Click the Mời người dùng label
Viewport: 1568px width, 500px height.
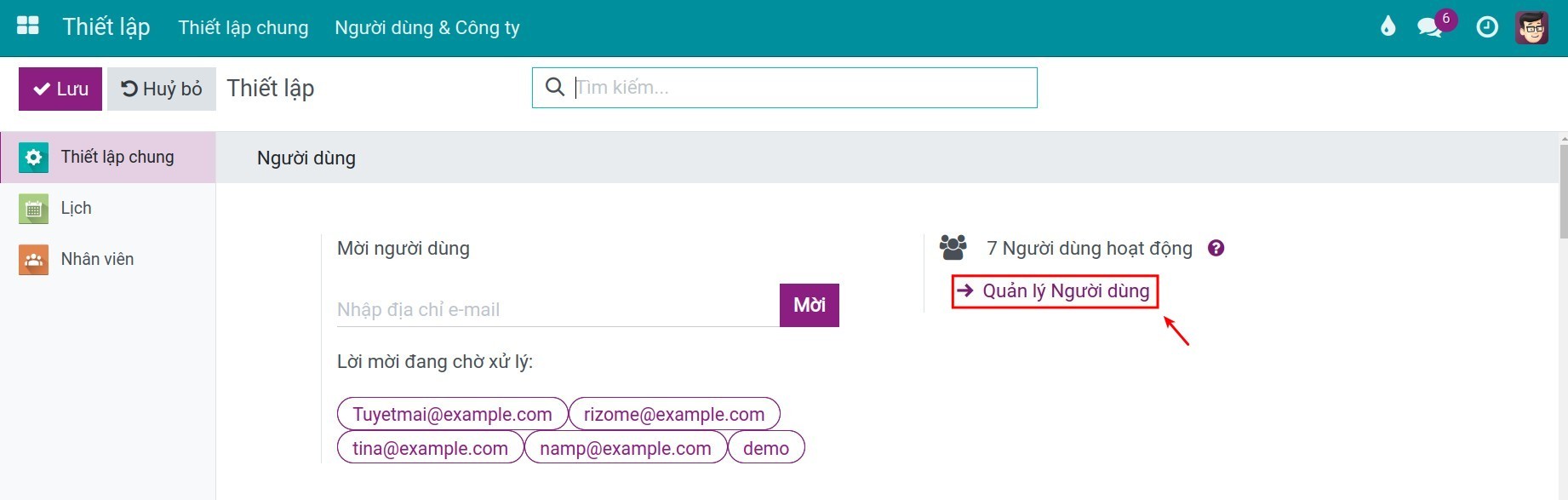(x=403, y=248)
